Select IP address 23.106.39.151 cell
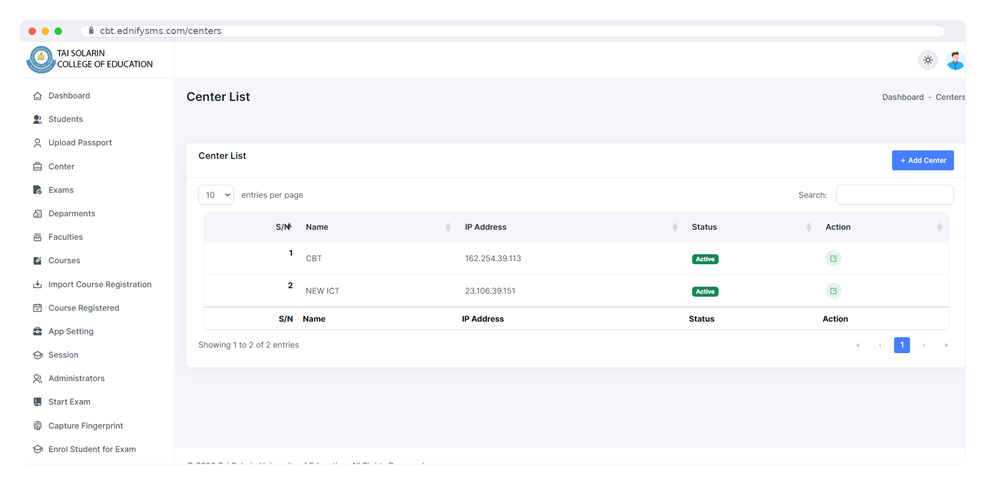Screen dimensions: 985x484 click(490, 292)
